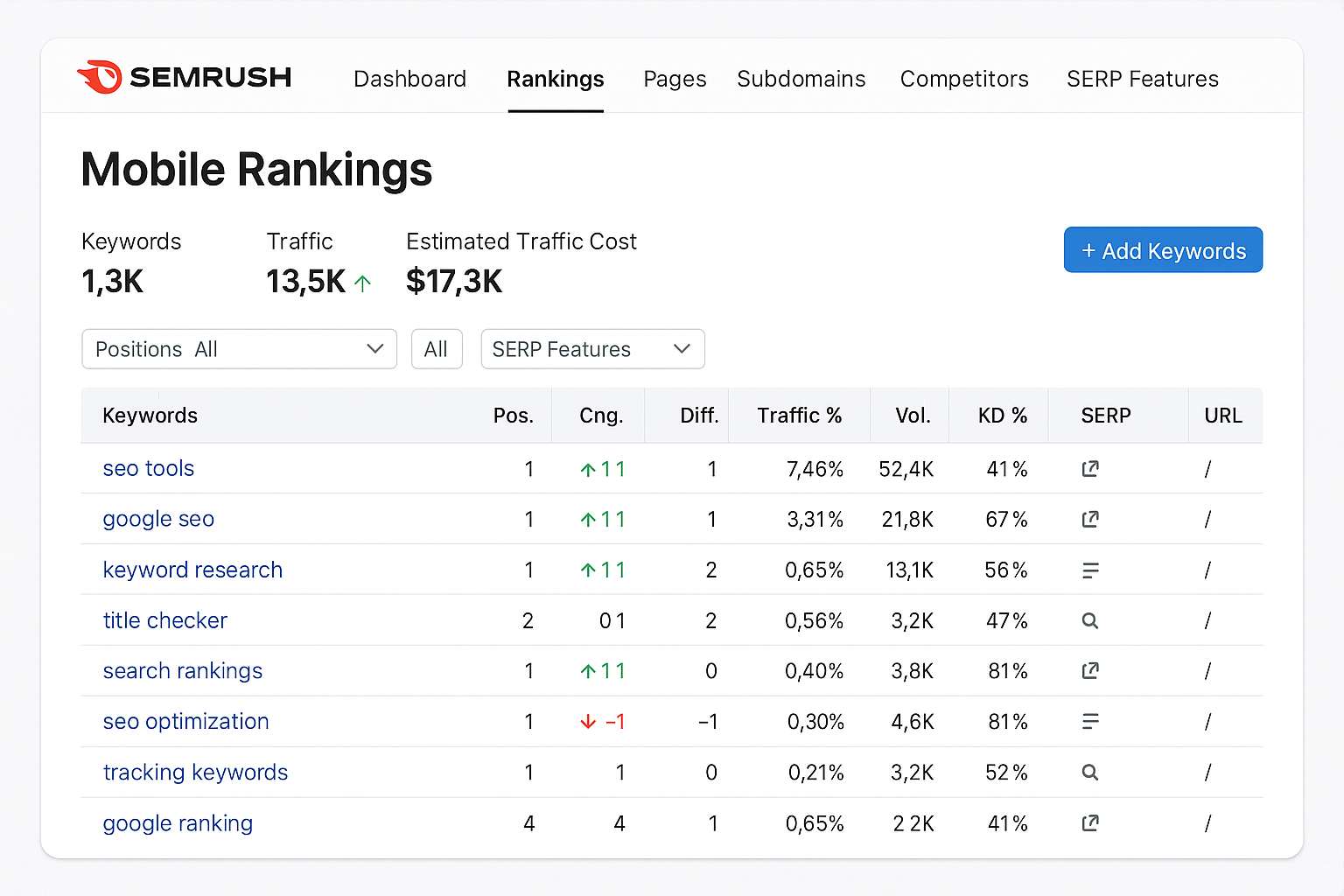Click green up arrow in seo tools change

[588, 470]
